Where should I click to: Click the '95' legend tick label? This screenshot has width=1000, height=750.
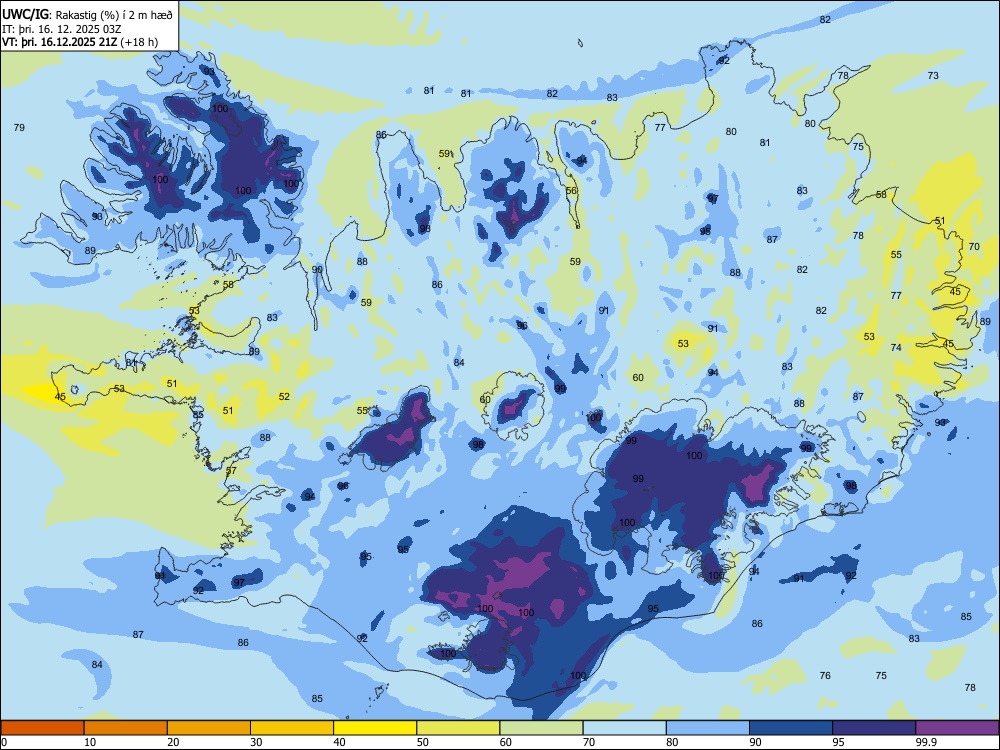[839, 742]
